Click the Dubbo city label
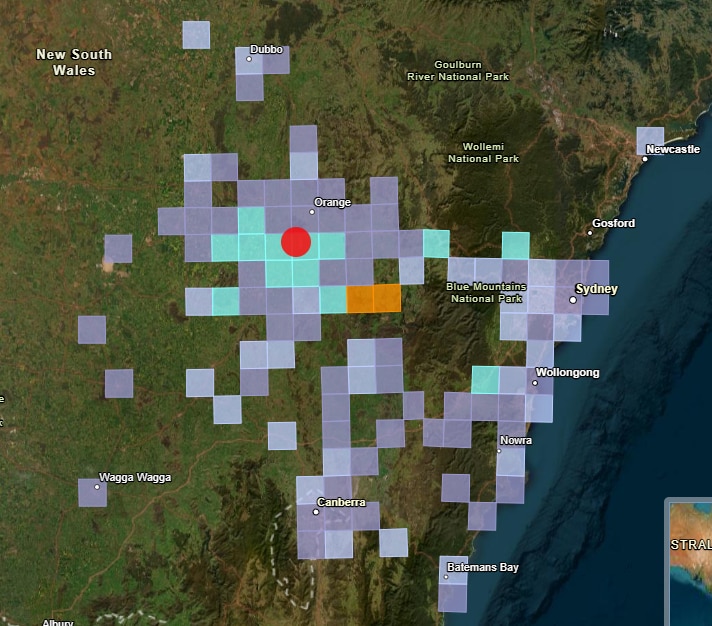This screenshot has width=712, height=626. pos(266,49)
